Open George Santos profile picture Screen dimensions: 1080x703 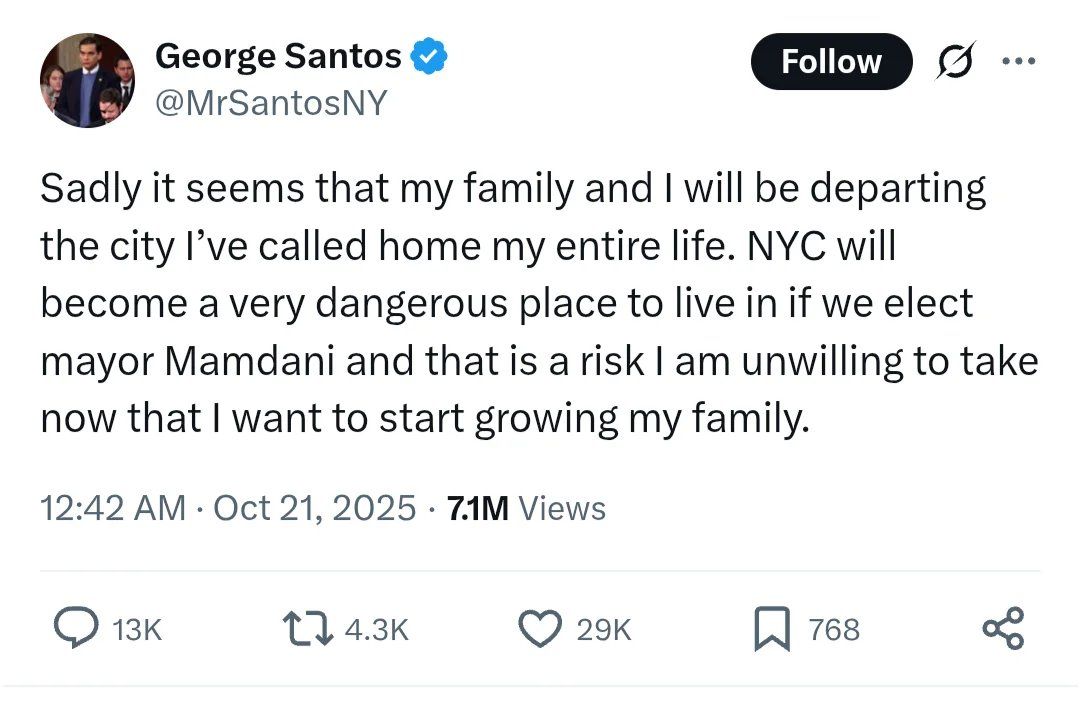pyautogui.click(x=88, y=81)
